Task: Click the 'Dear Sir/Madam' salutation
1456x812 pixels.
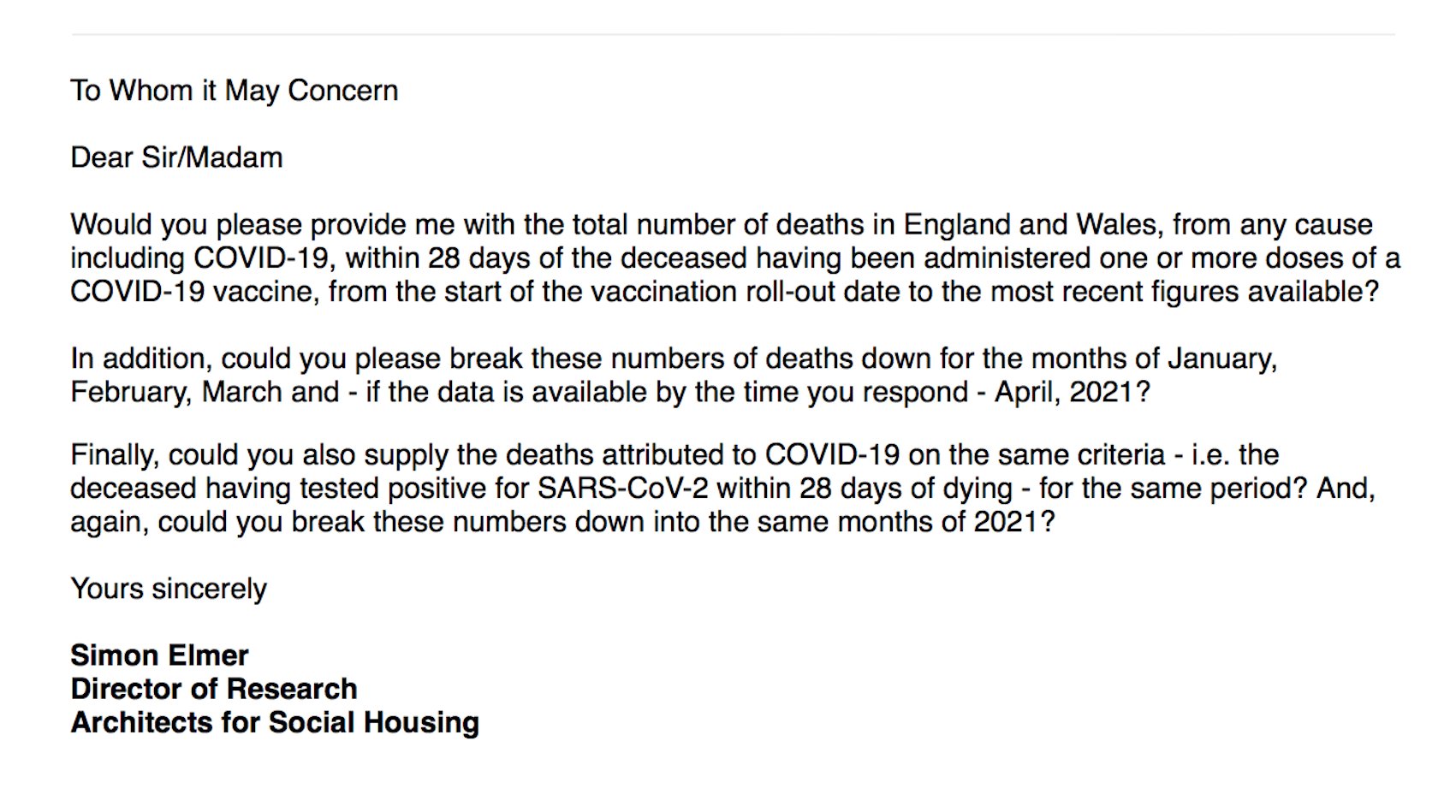Action: [176, 157]
